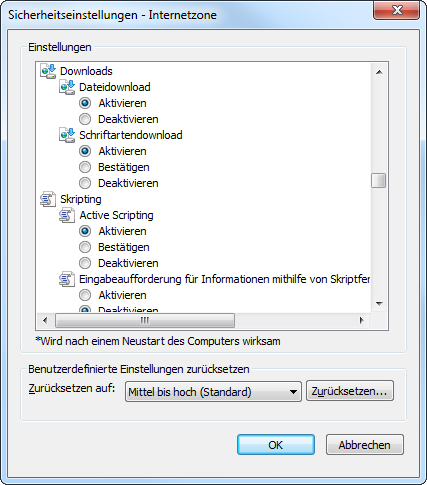Click the left arrow of the horizontal scrollbar
This screenshot has height=485, width=427.
click(x=45, y=321)
